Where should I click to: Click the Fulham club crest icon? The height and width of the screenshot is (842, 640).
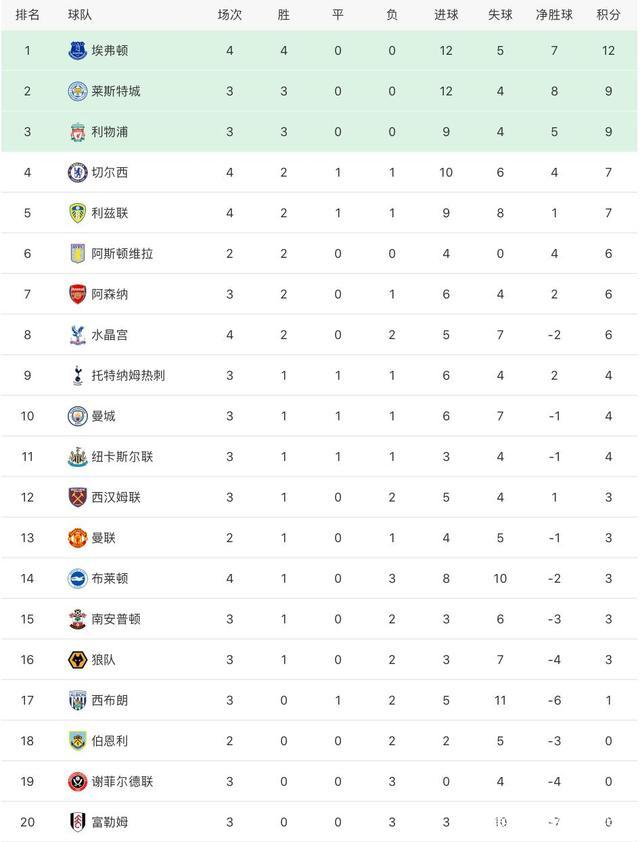click(78, 822)
